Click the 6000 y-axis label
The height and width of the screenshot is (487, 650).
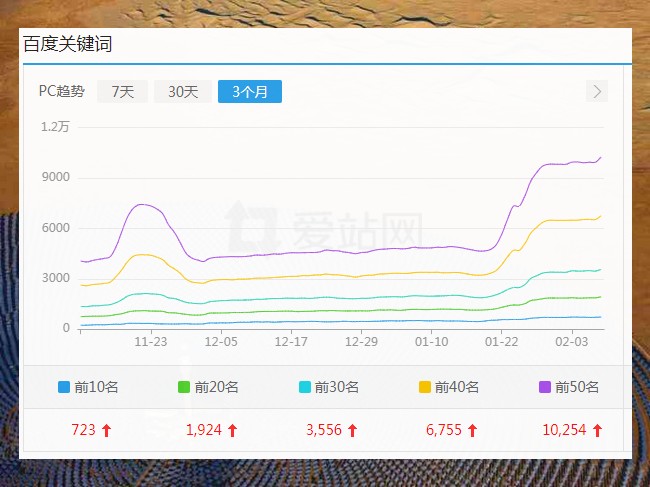click(x=56, y=228)
